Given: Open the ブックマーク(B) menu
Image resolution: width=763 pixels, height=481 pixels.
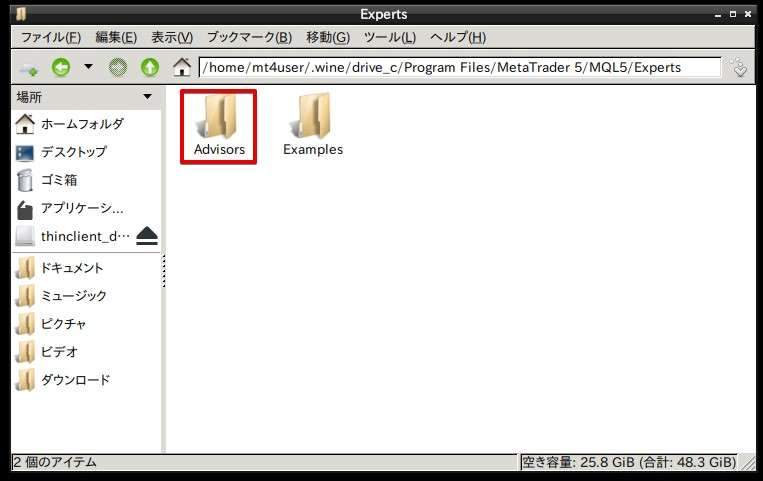Looking at the screenshot, I should pos(250,37).
